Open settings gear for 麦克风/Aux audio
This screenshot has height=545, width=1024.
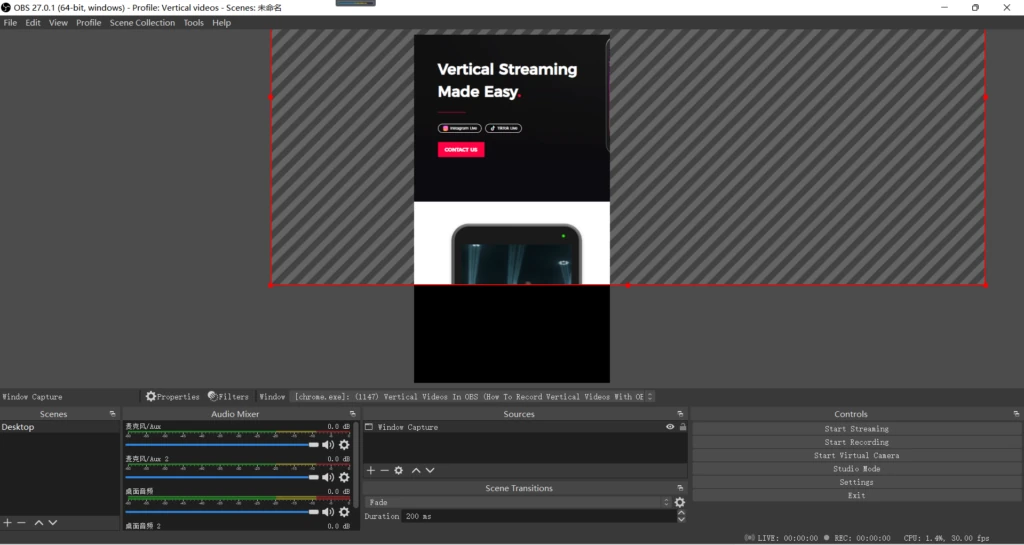[x=344, y=445]
